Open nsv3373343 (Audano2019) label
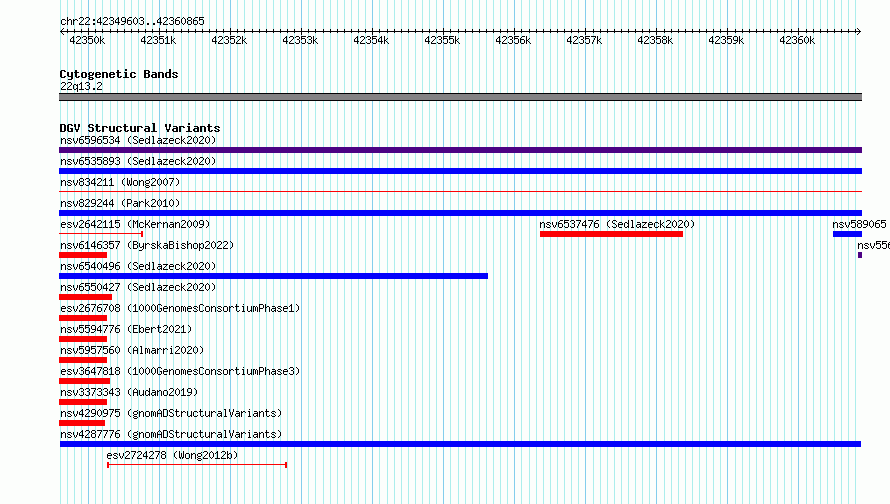 coord(129,392)
